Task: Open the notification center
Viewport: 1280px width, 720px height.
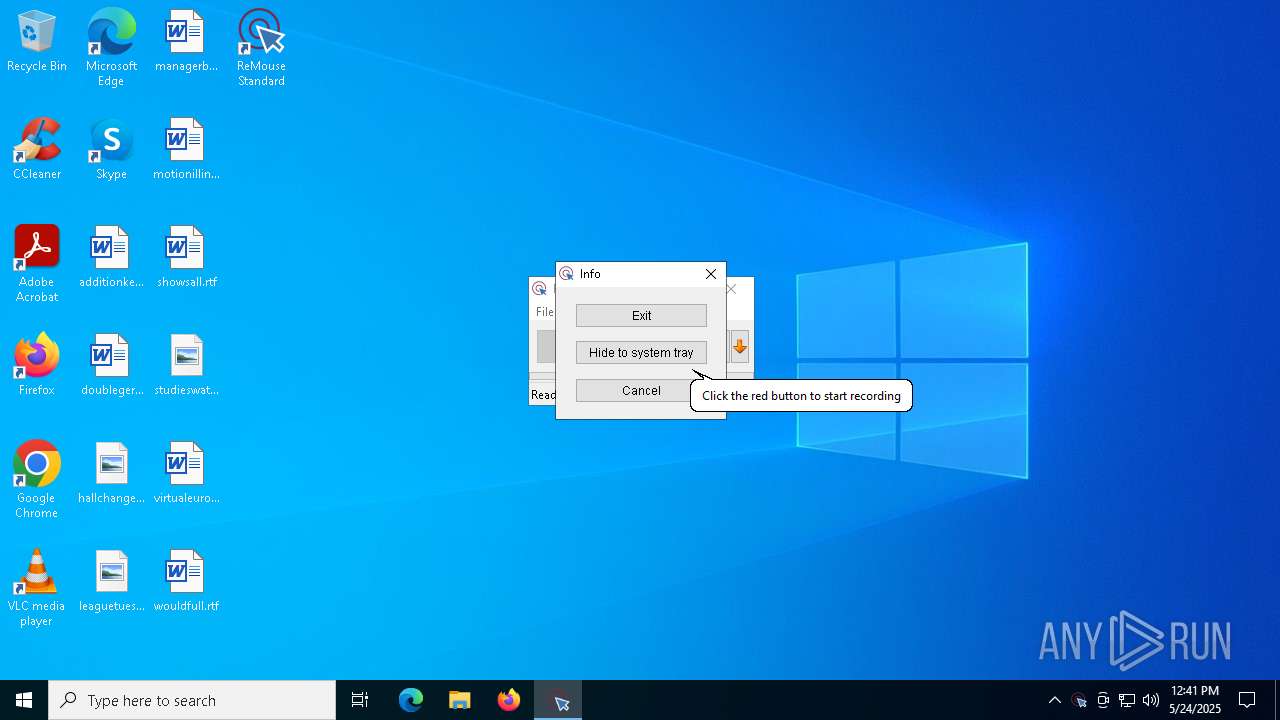Action: click(x=1247, y=700)
